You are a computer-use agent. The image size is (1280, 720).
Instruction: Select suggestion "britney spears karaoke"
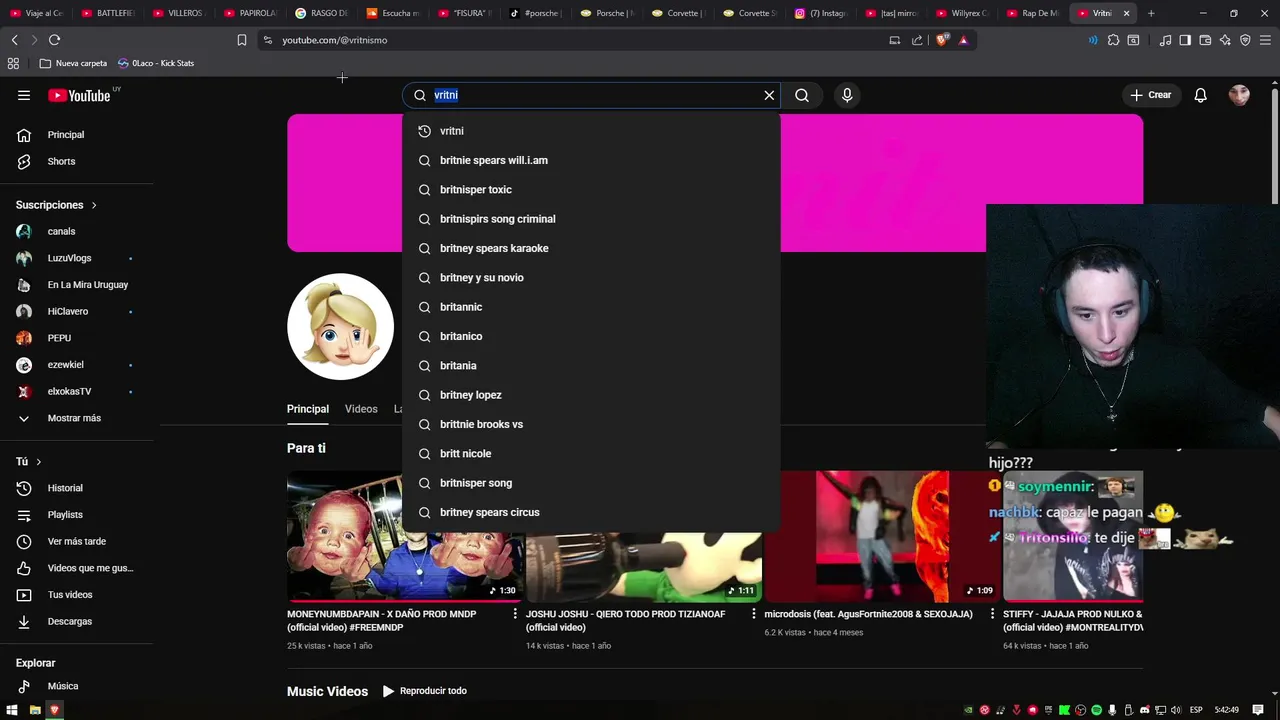tap(591, 248)
